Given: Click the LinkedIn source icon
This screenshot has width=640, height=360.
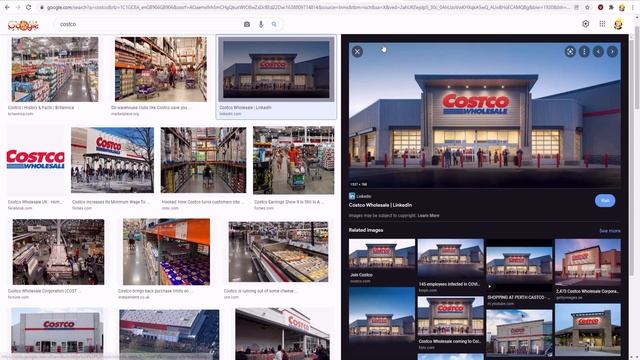Looking at the screenshot, I should click(x=352, y=196).
